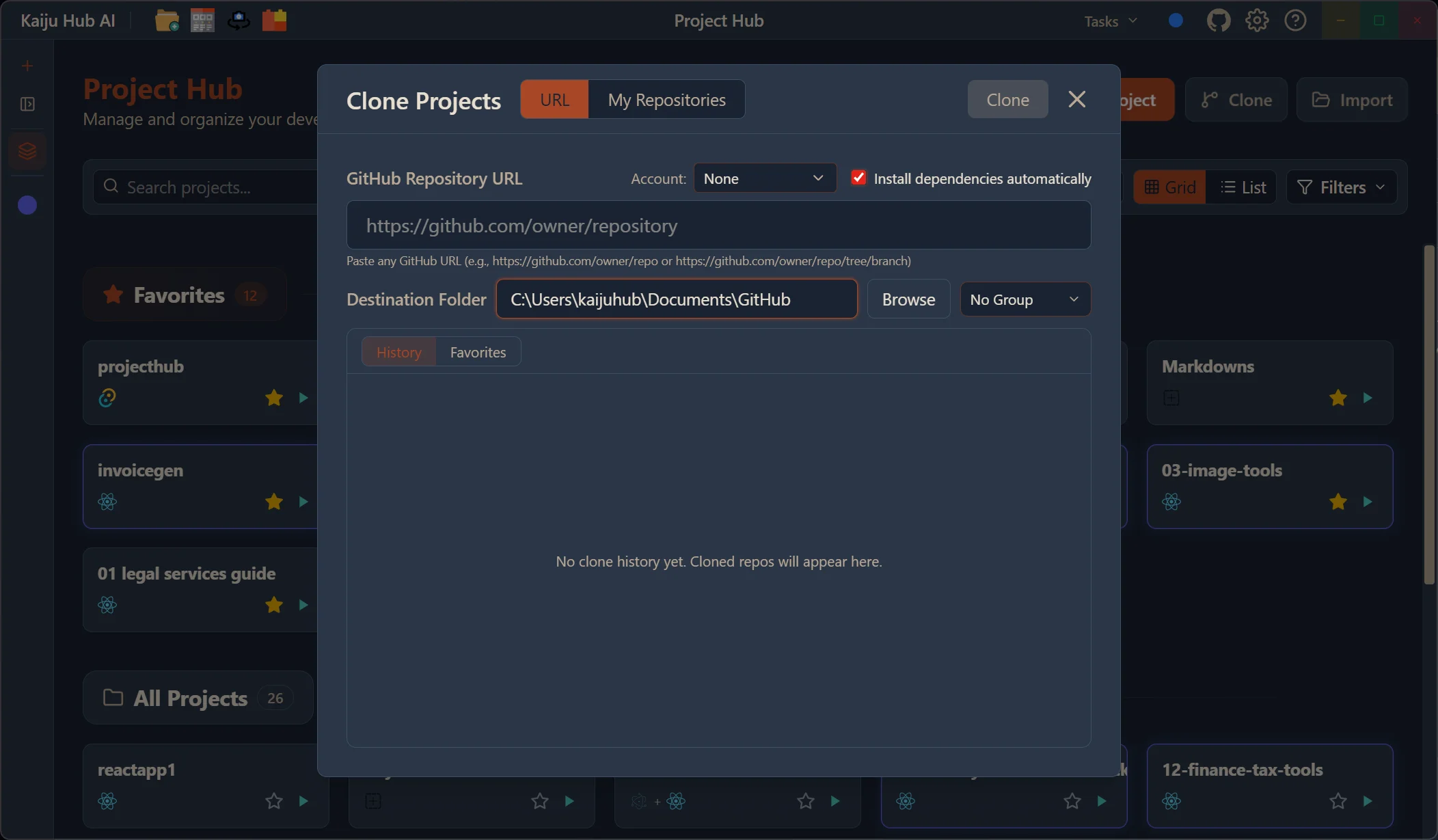1438x840 pixels.
Task: Click the Kaiju Hub AI title text
Action: [x=68, y=21]
